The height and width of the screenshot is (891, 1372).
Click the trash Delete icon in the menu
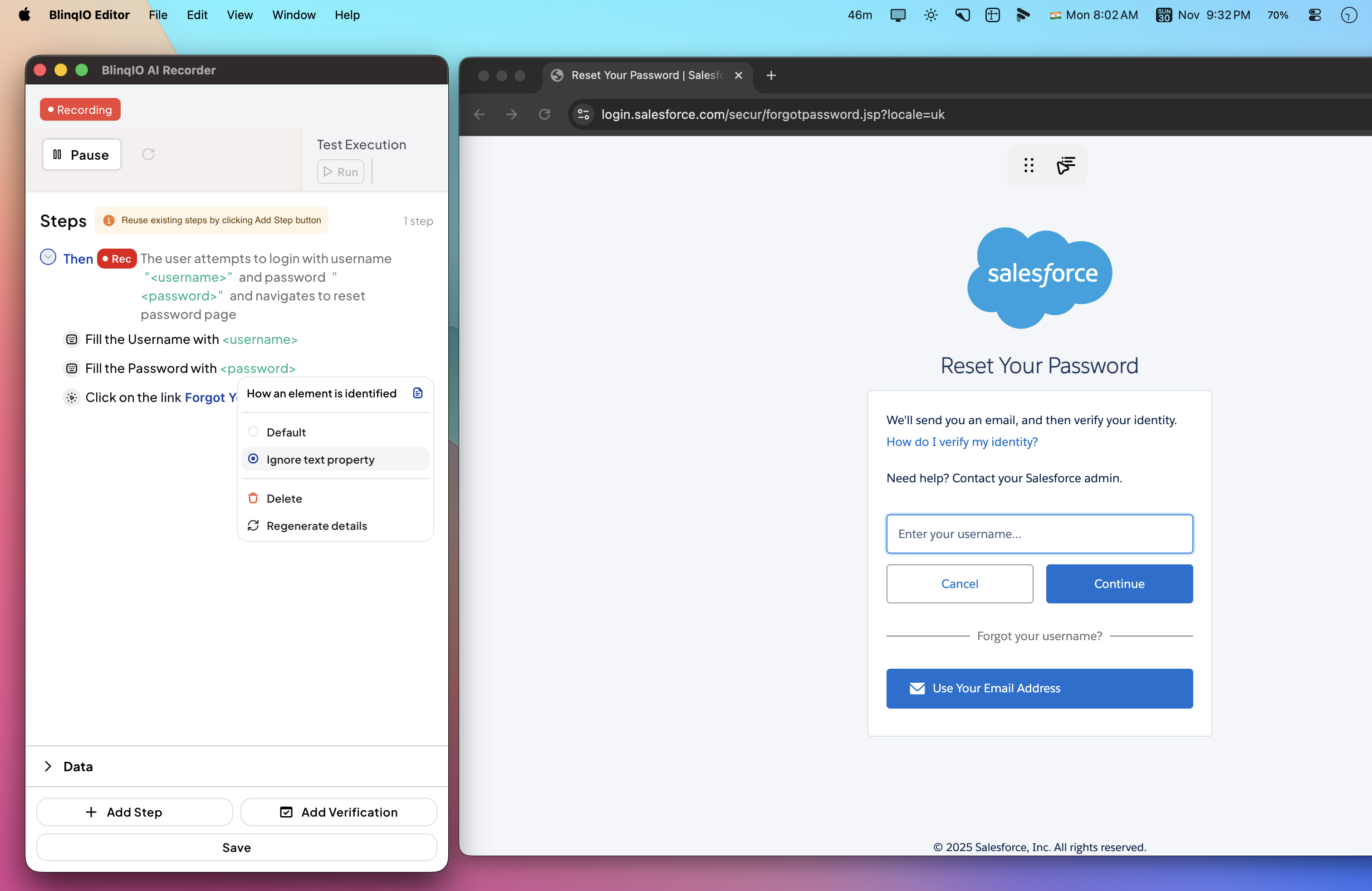[253, 498]
